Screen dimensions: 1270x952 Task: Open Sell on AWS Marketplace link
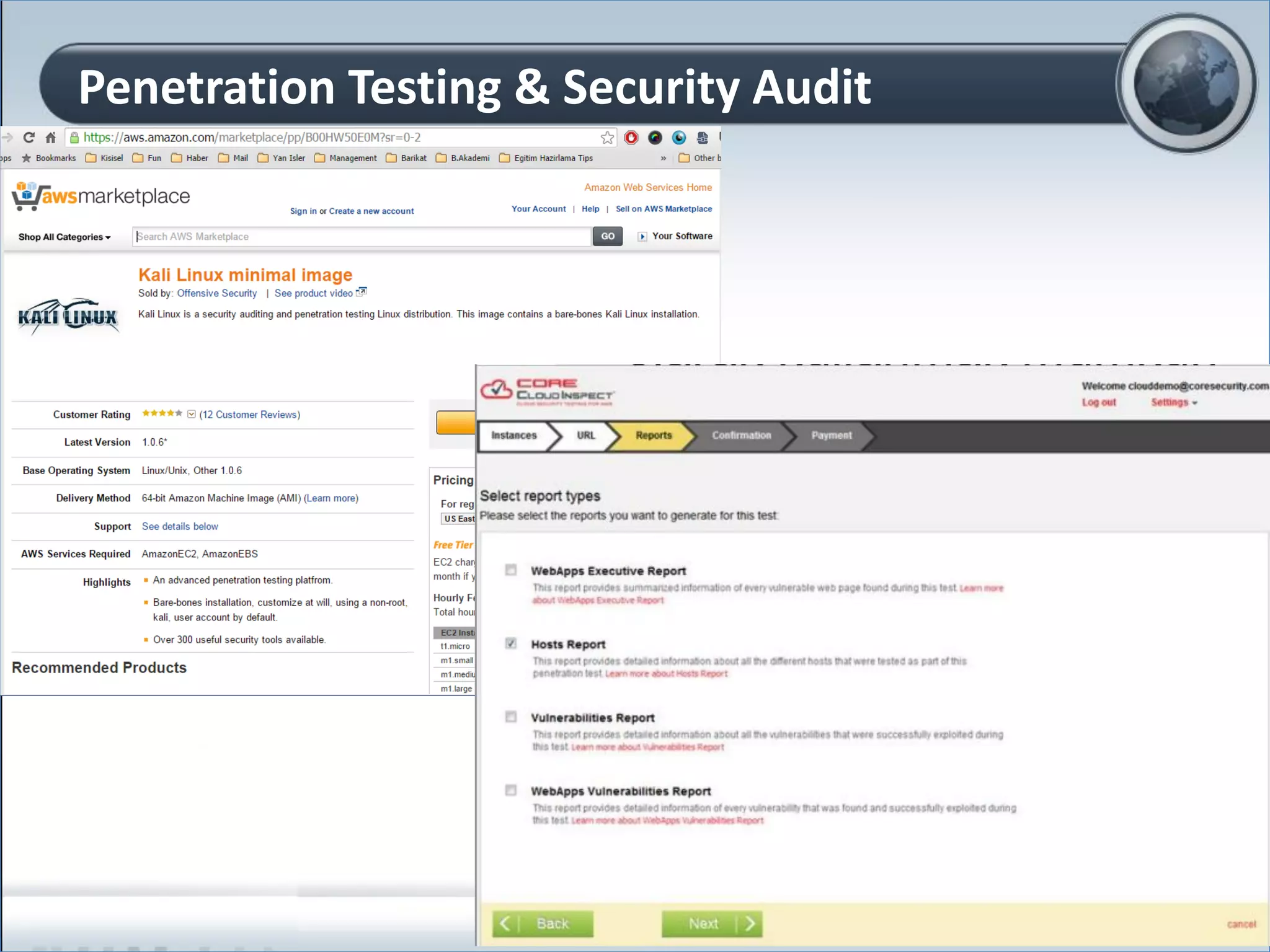pyautogui.click(x=664, y=209)
